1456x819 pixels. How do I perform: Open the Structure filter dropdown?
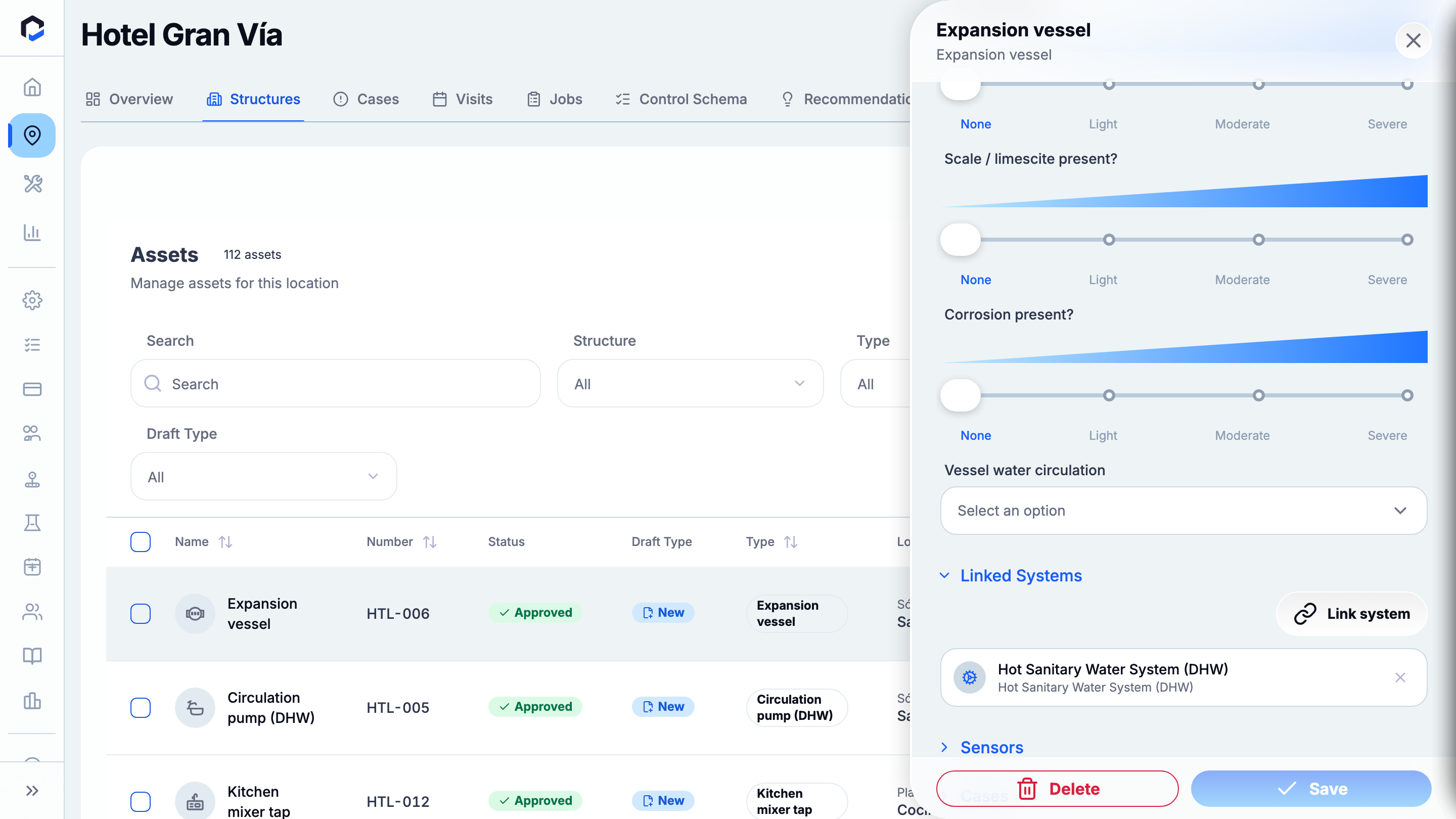[x=690, y=384]
